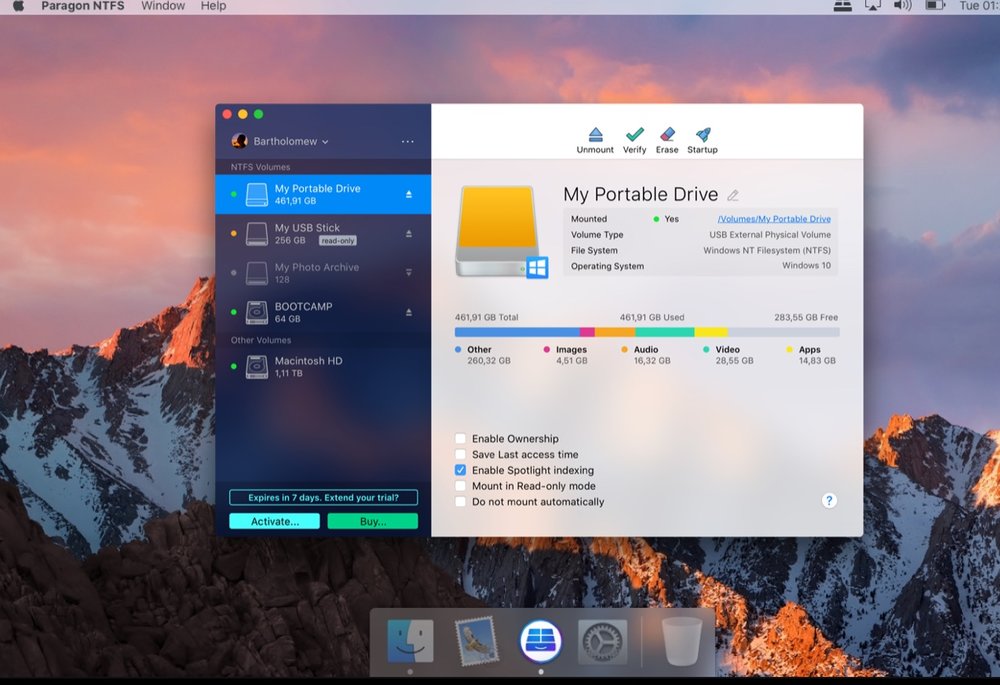
Task: Click the "461,91 GB Used" label
Action: point(652,317)
